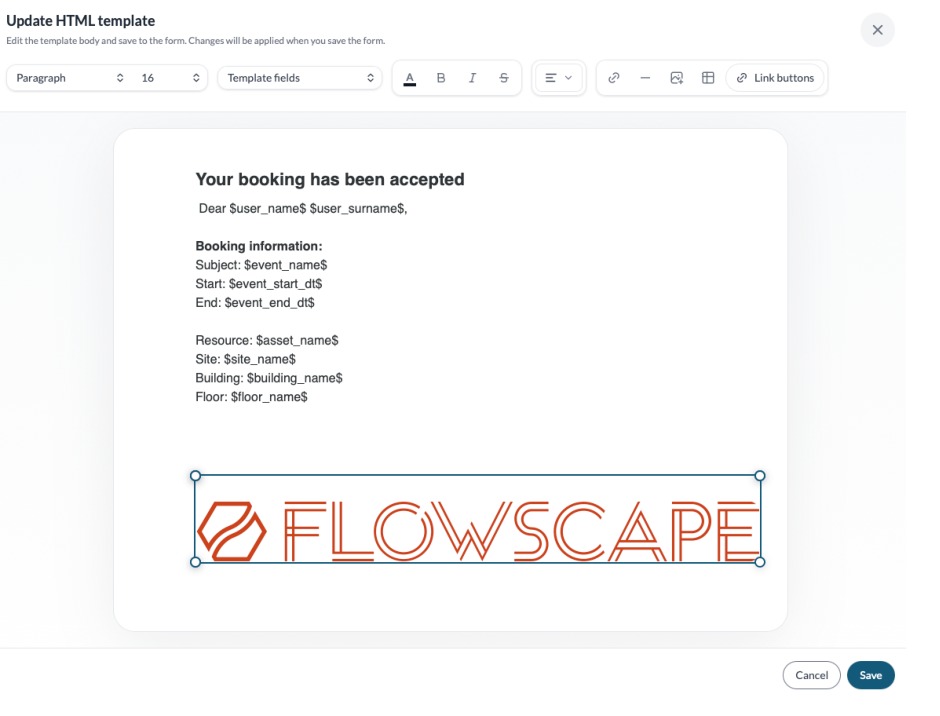Toggle bold formatting
Screen dimensions: 940x716
coord(441,78)
